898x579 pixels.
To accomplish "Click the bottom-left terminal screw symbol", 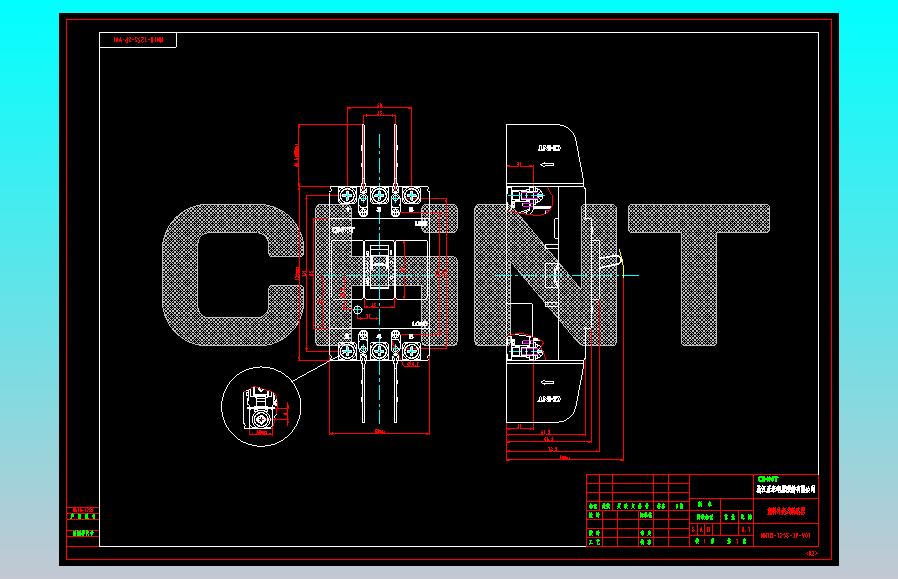I will (x=346, y=350).
